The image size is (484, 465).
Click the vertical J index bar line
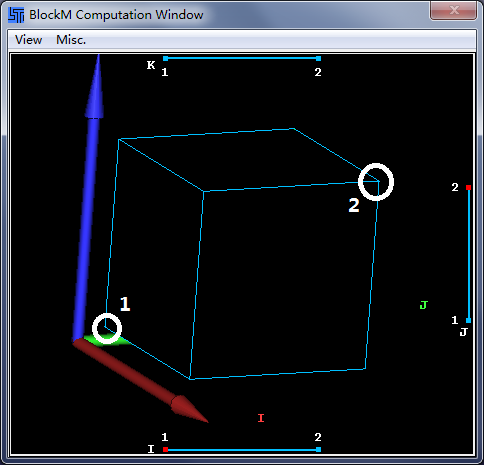tap(468, 254)
